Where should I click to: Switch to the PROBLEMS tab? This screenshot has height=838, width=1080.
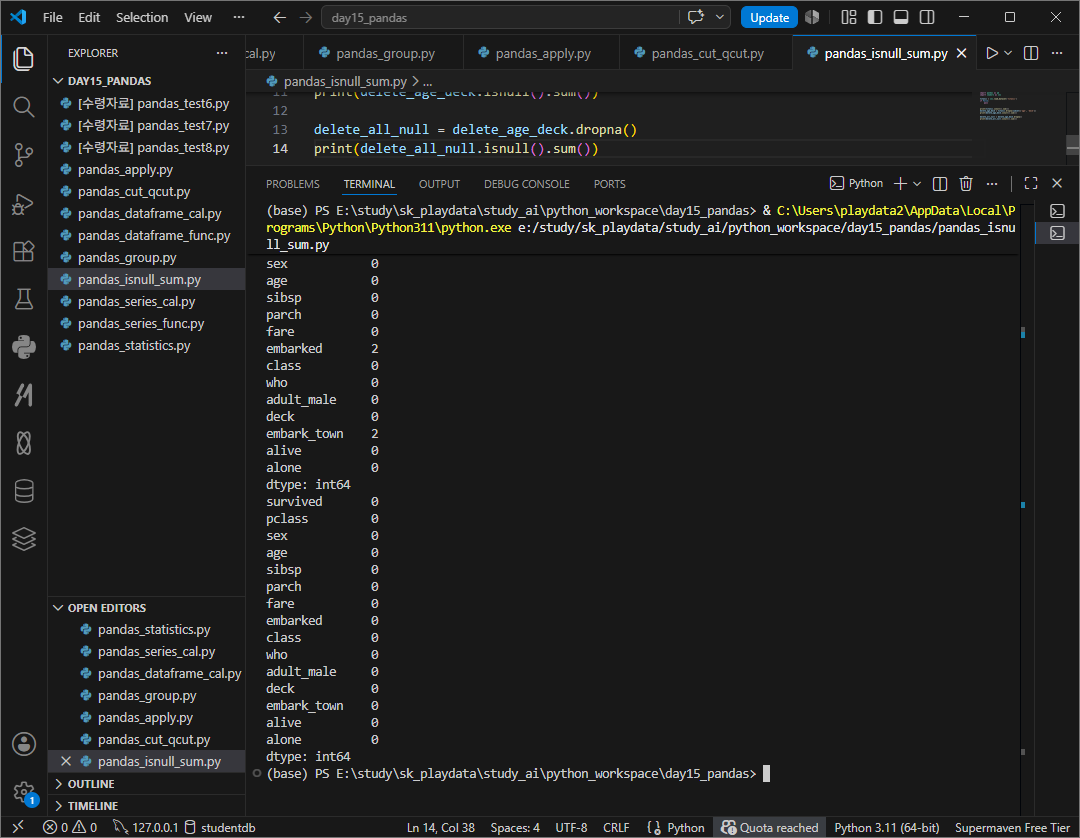click(x=293, y=184)
